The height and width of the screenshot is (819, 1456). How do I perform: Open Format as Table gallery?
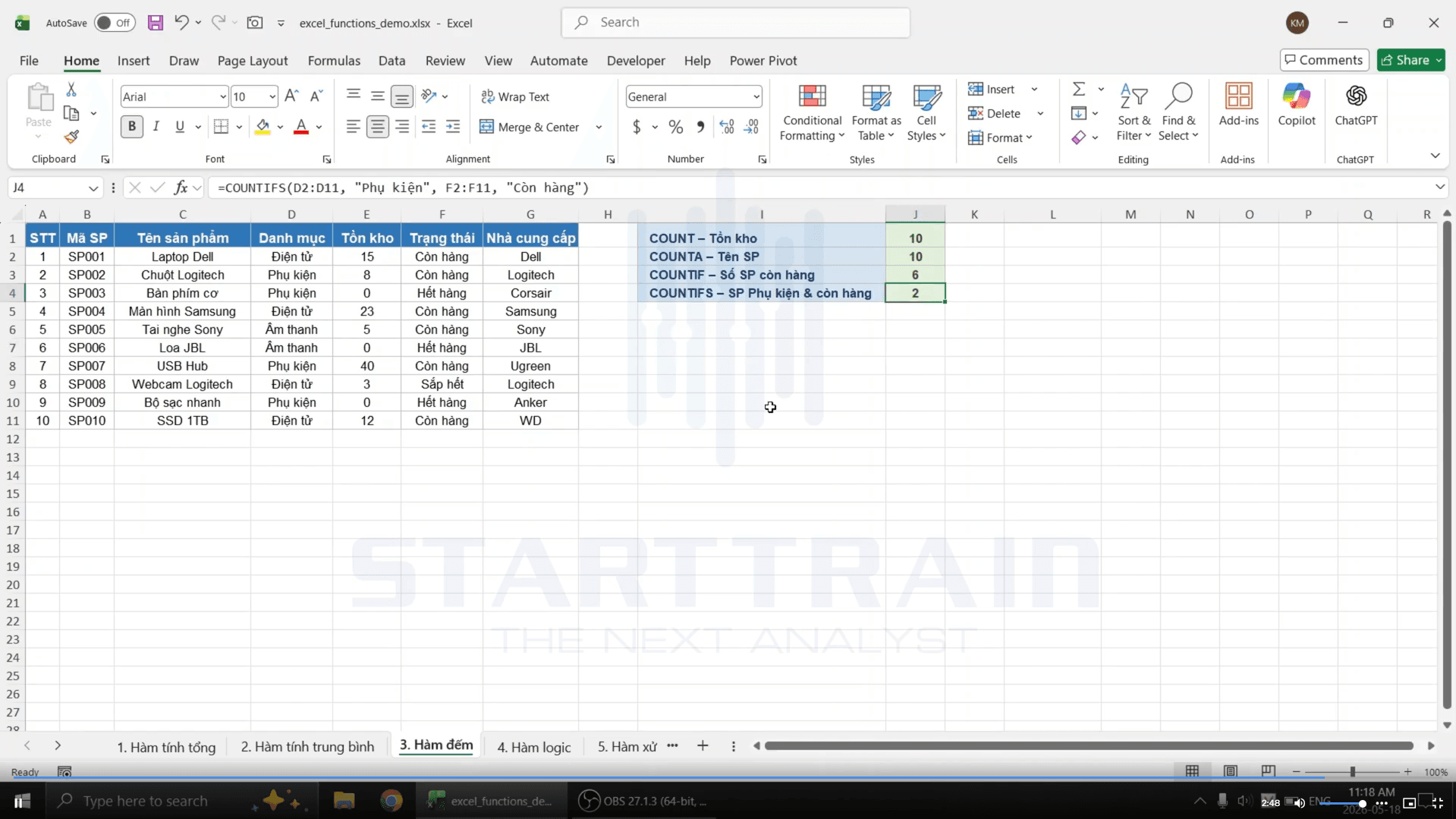pos(876,114)
